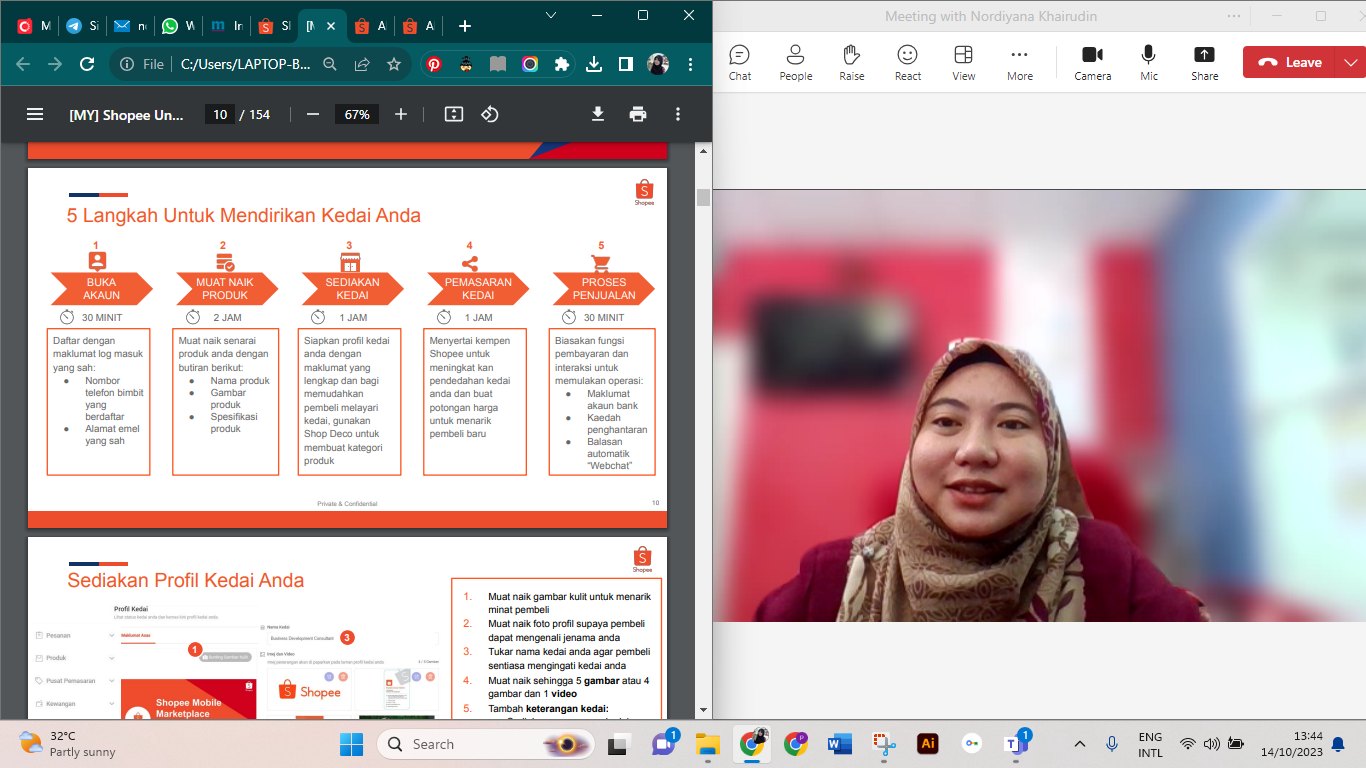
Task: Open the Chrome zoom magnifier in the address bar
Action: [330, 64]
